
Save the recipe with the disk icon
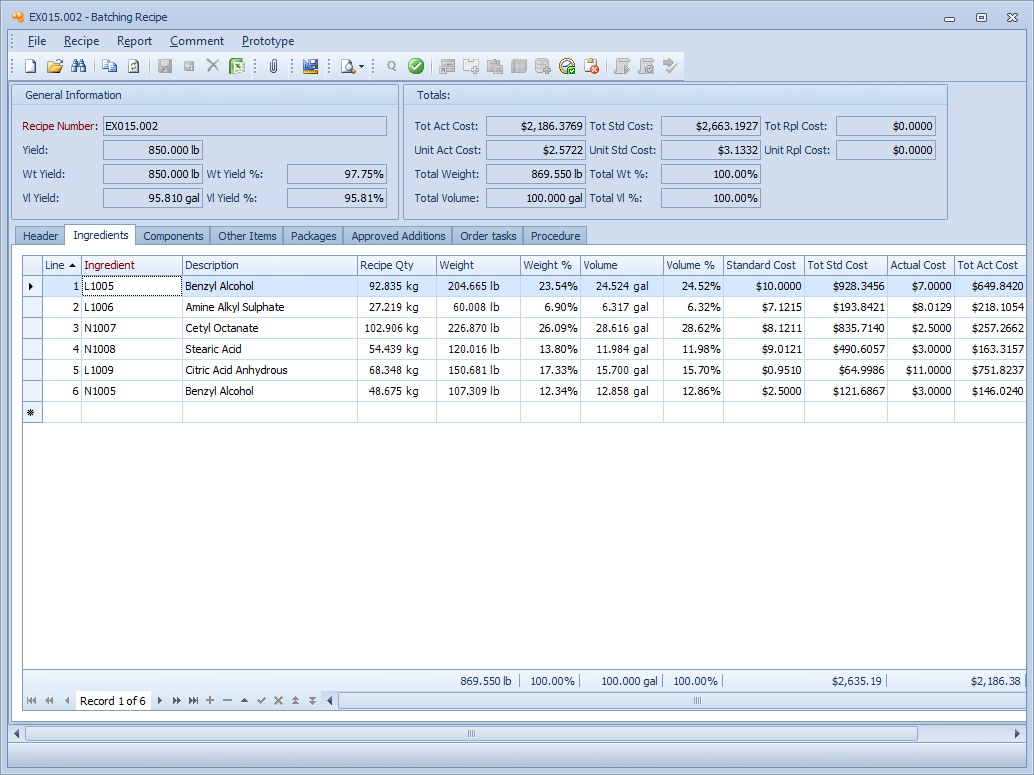click(164, 66)
